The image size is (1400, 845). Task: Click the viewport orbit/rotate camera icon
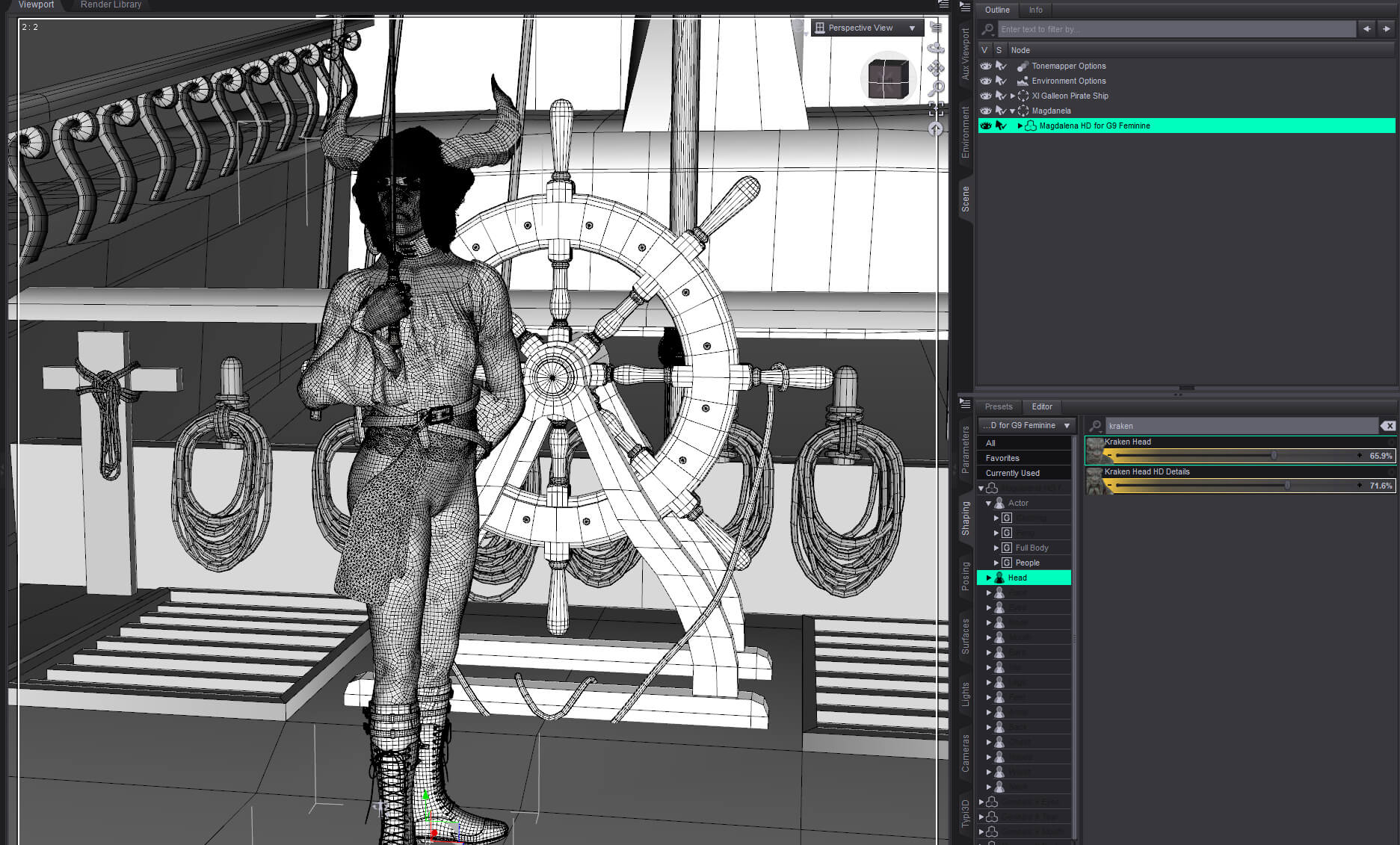click(x=936, y=47)
